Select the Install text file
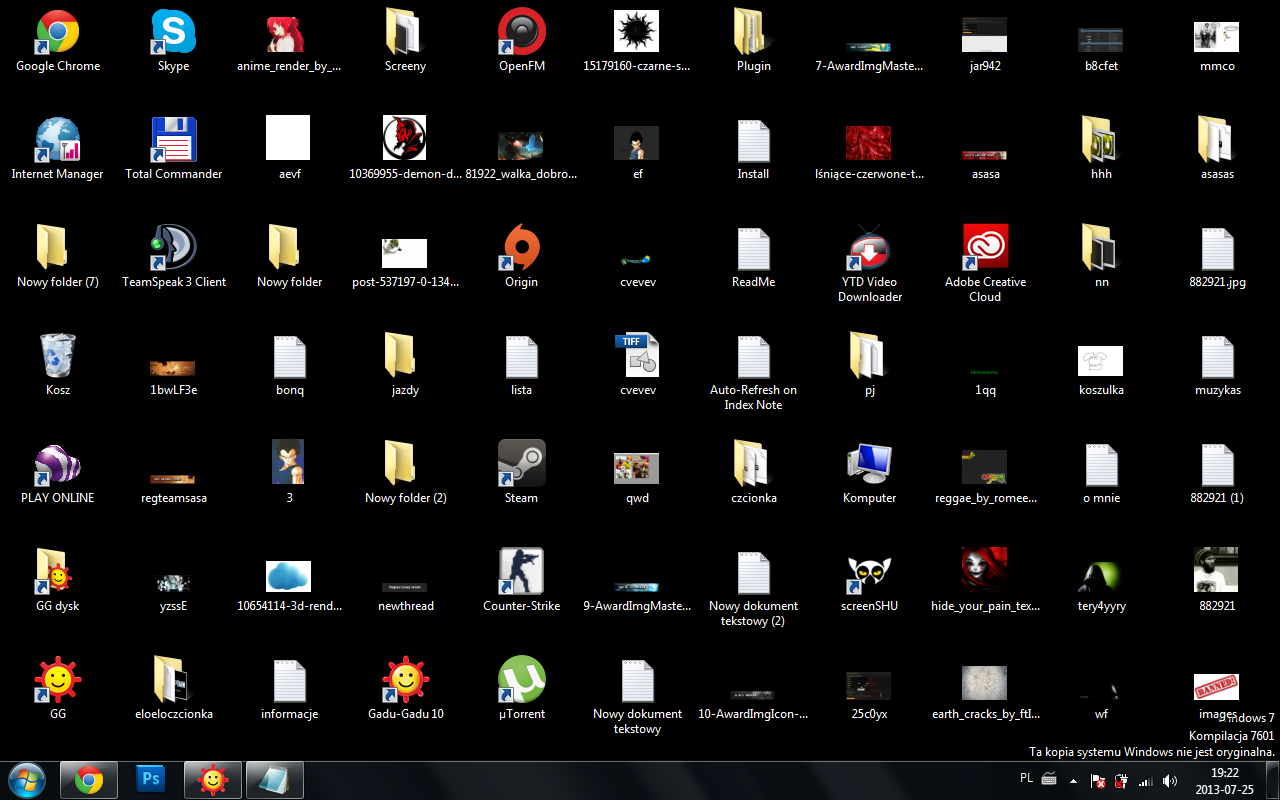The height and width of the screenshot is (800, 1280). pyautogui.click(x=754, y=141)
